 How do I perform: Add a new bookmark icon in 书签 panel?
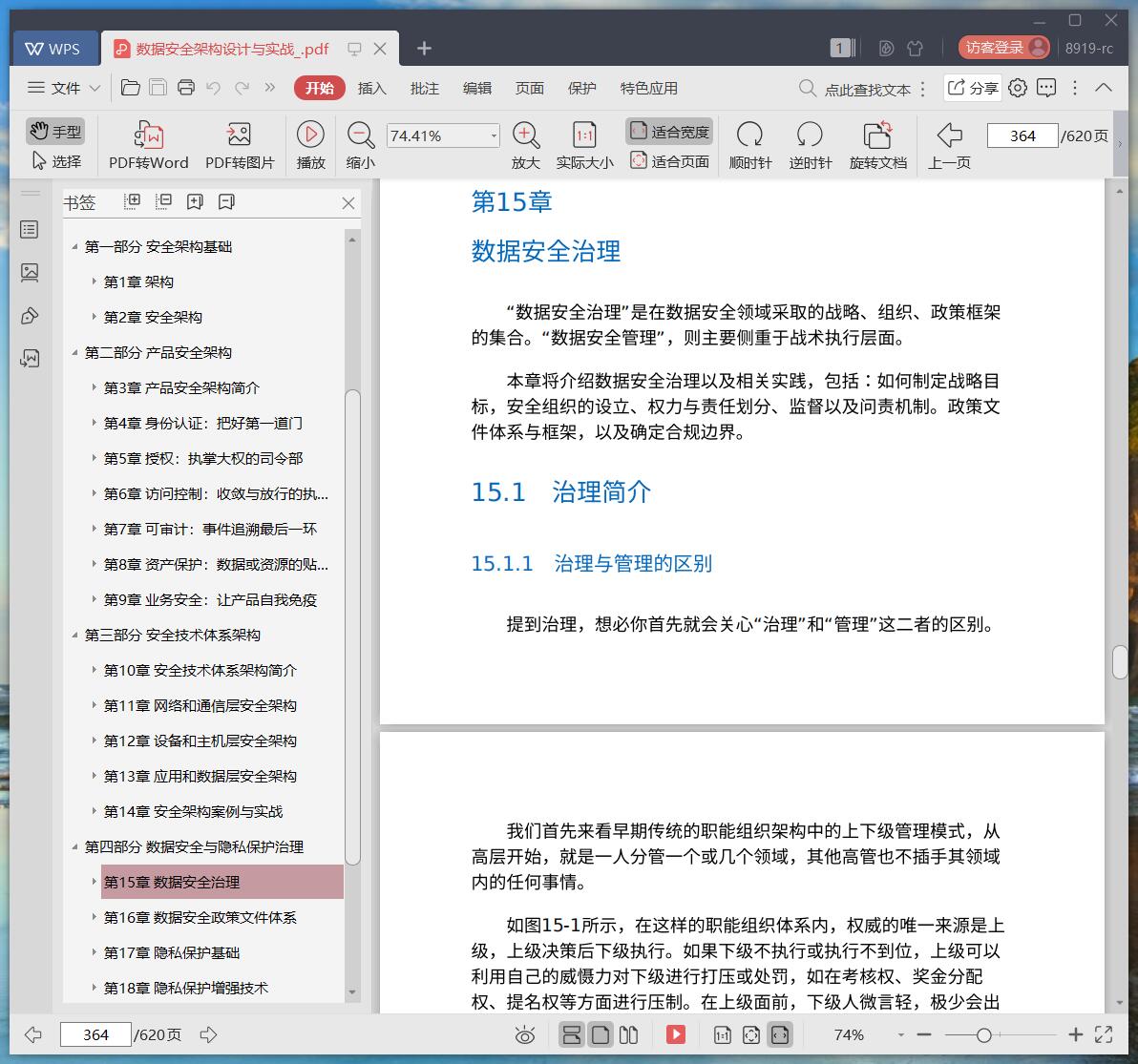coord(195,201)
